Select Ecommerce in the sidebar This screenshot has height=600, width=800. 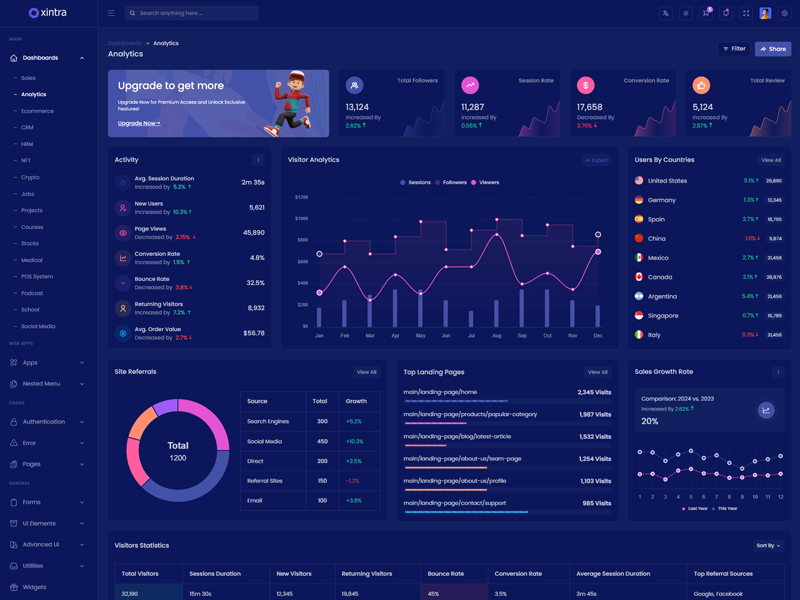point(37,111)
